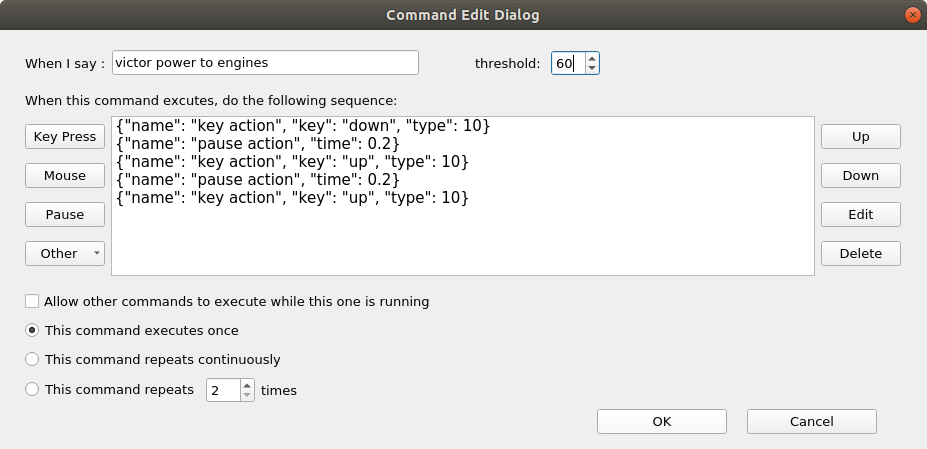Viewport: 927px width, 449px height.
Task: Open the Other actions dropdown
Action: coord(65,254)
